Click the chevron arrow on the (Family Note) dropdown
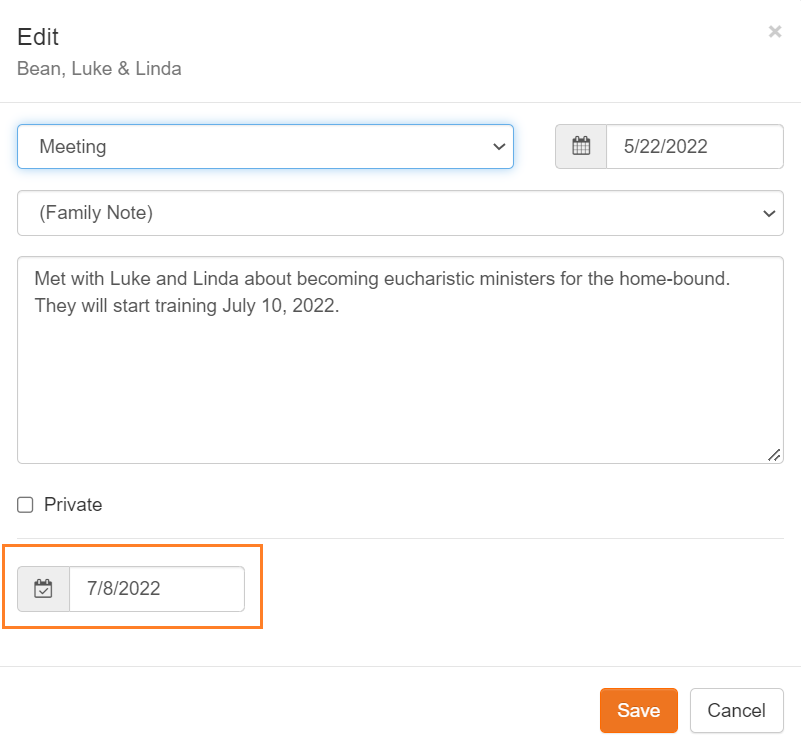 [769, 213]
